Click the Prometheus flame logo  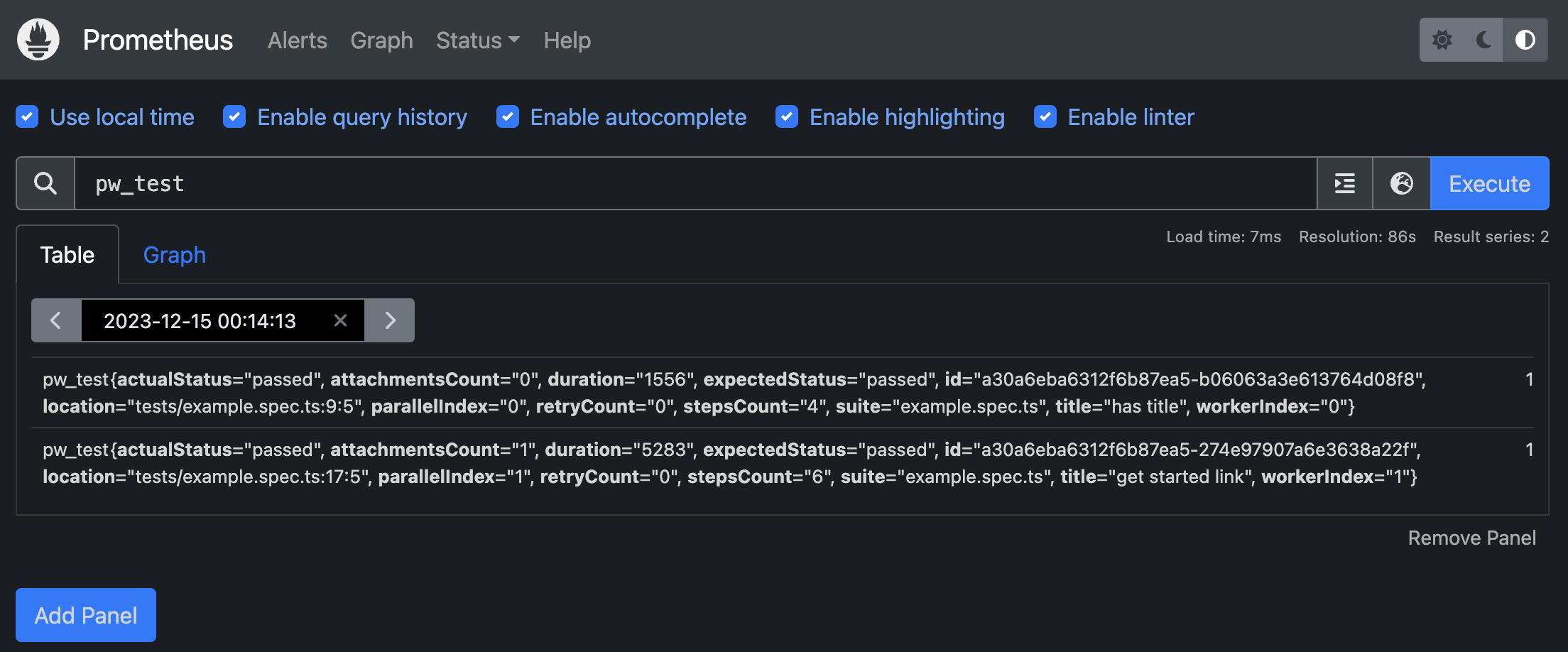(38, 40)
